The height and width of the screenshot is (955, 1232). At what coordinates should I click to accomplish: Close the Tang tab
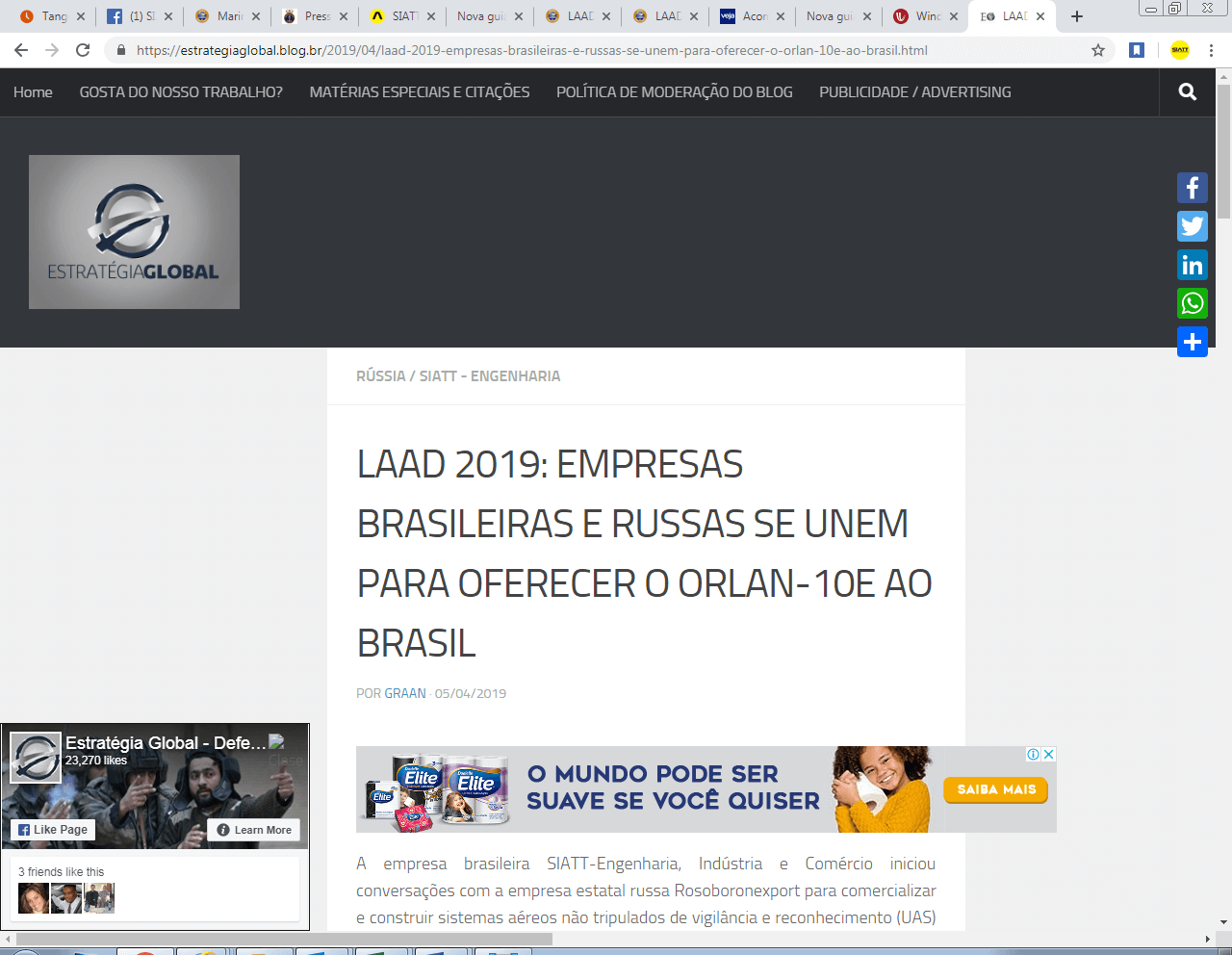pos(81,16)
